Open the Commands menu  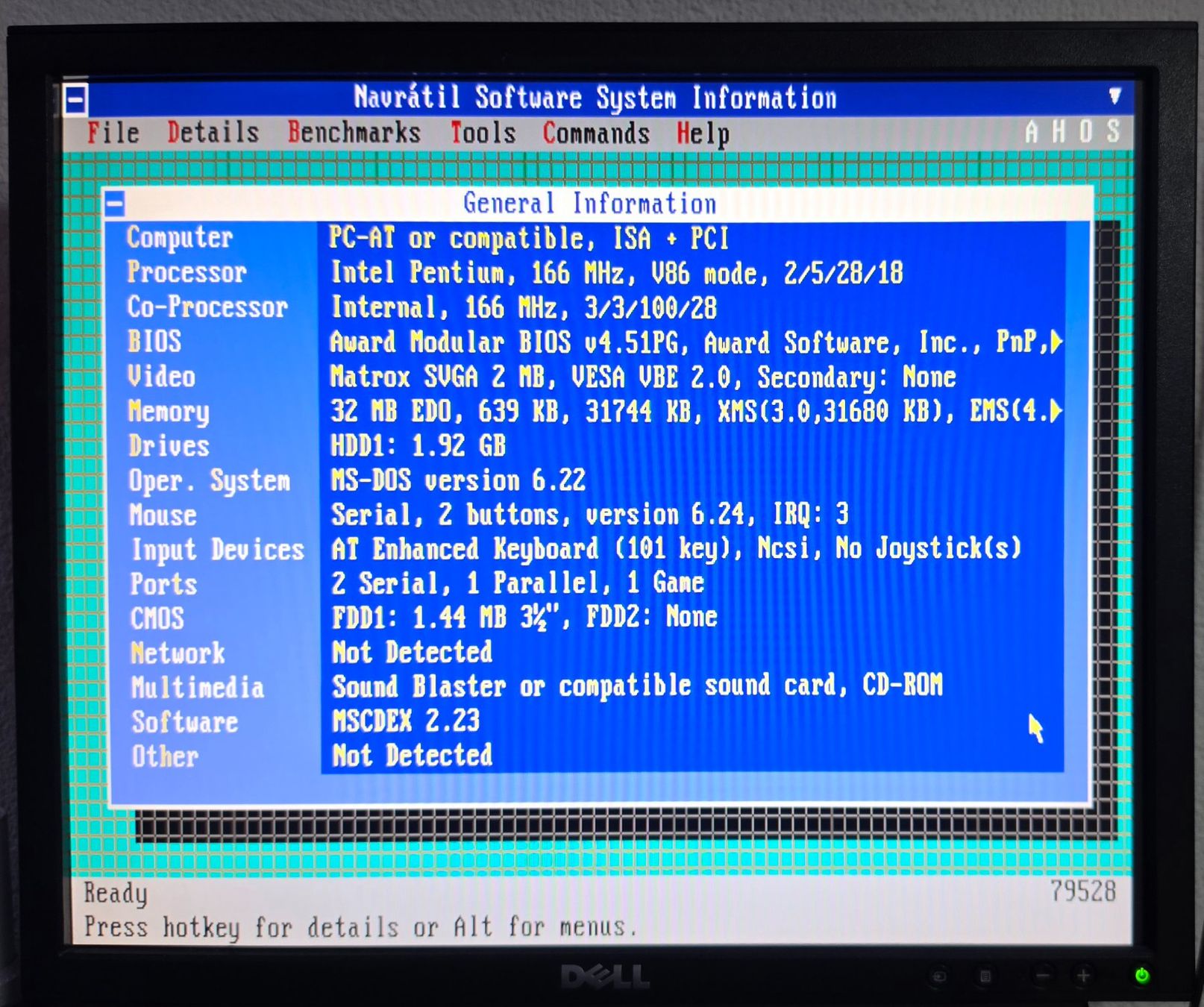tap(596, 134)
